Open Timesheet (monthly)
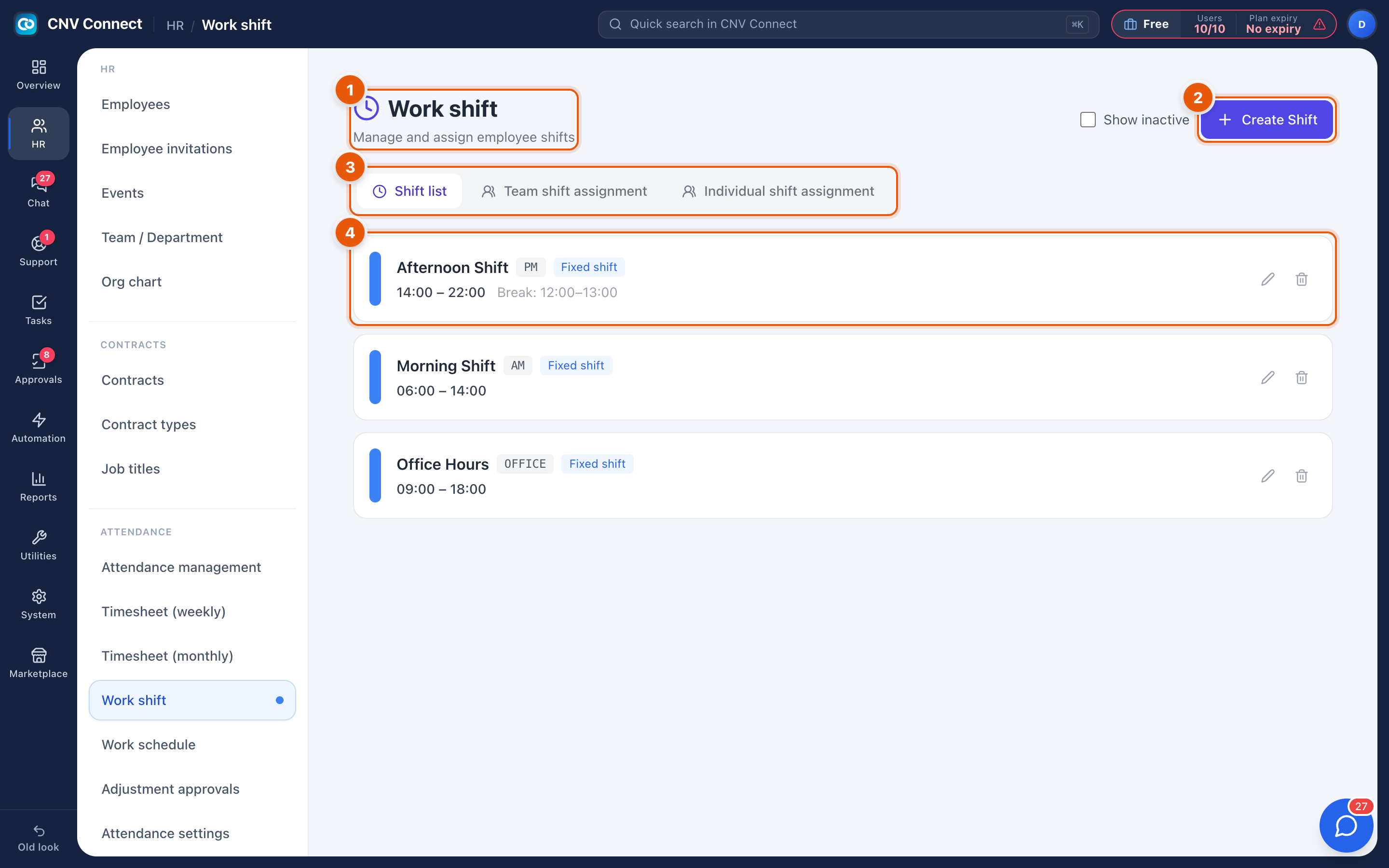The height and width of the screenshot is (868, 1389). coord(192,656)
